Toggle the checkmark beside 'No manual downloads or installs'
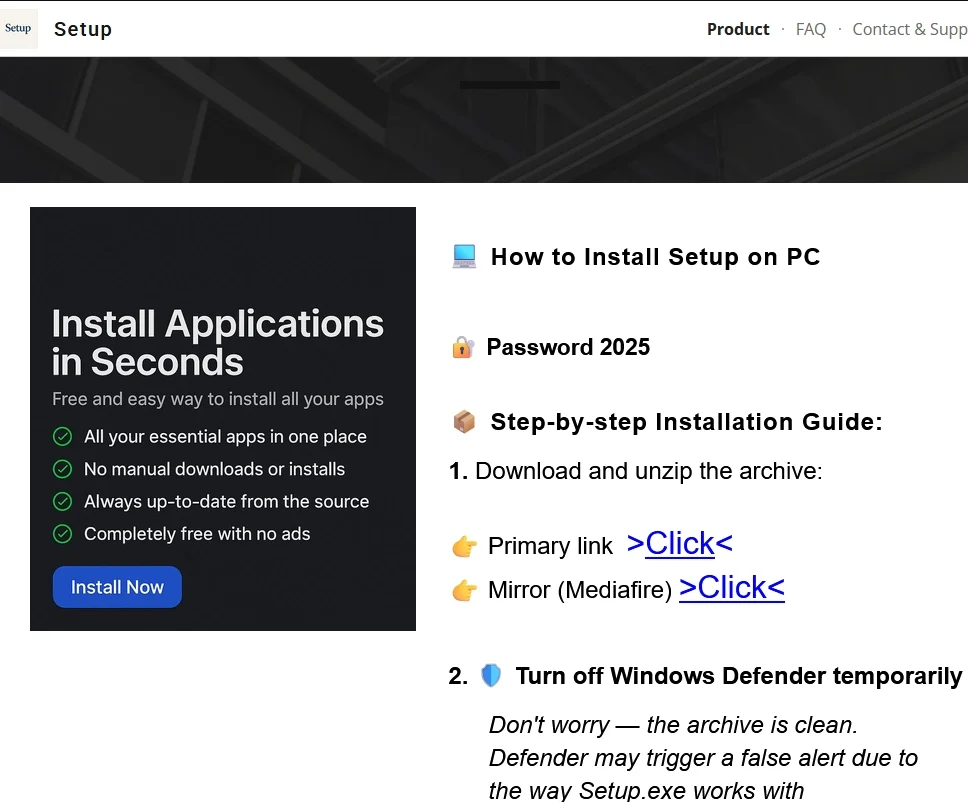Image resolution: width=968 pixels, height=802 pixels. 62,469
